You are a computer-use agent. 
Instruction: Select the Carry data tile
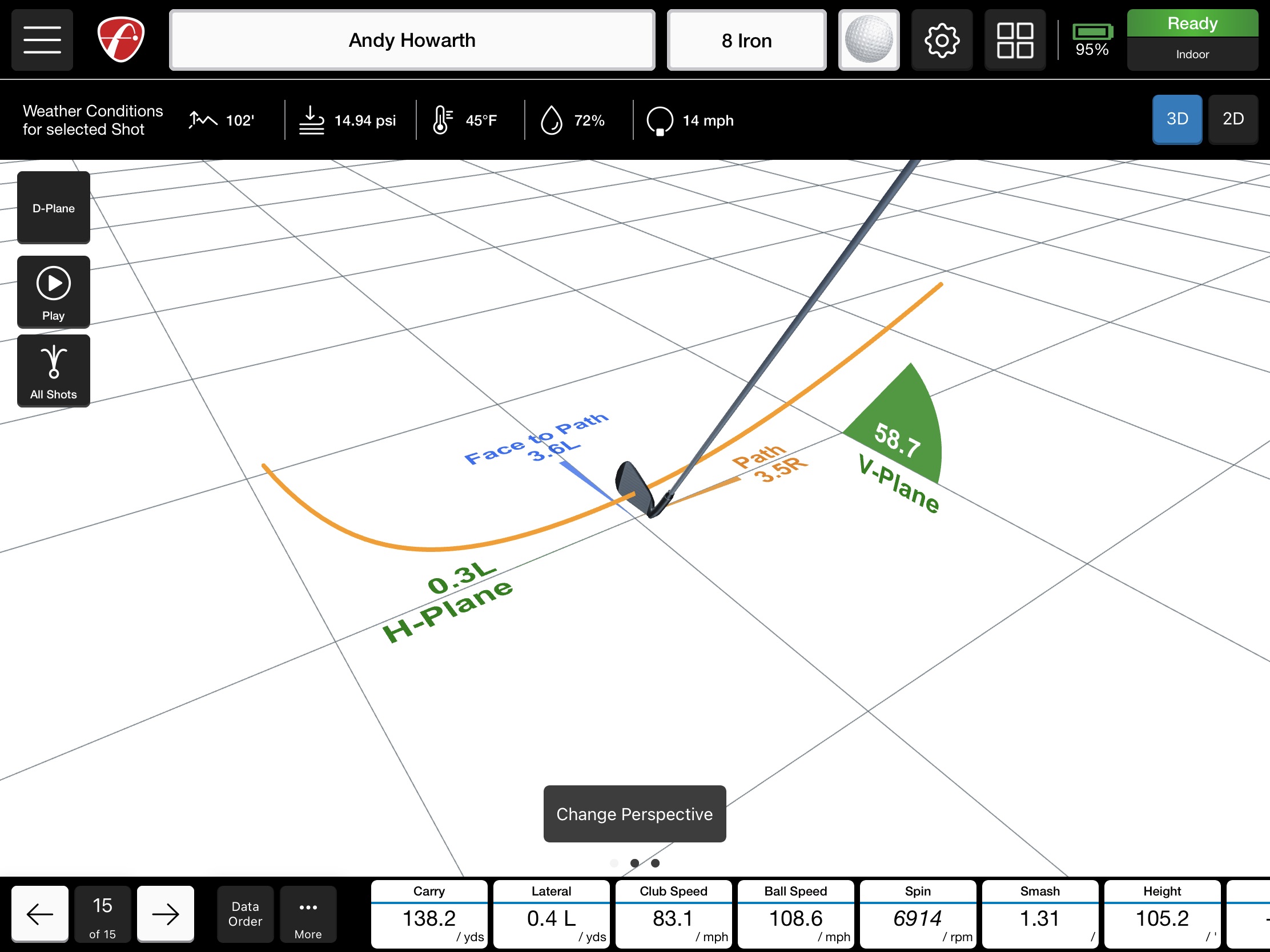click(429, 914)
